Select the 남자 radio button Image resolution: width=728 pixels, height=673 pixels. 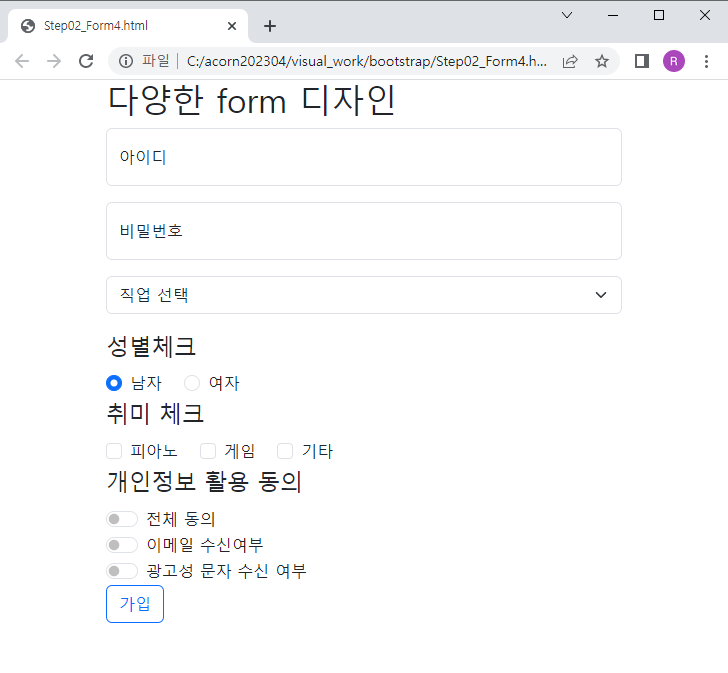tap(114, 383)
